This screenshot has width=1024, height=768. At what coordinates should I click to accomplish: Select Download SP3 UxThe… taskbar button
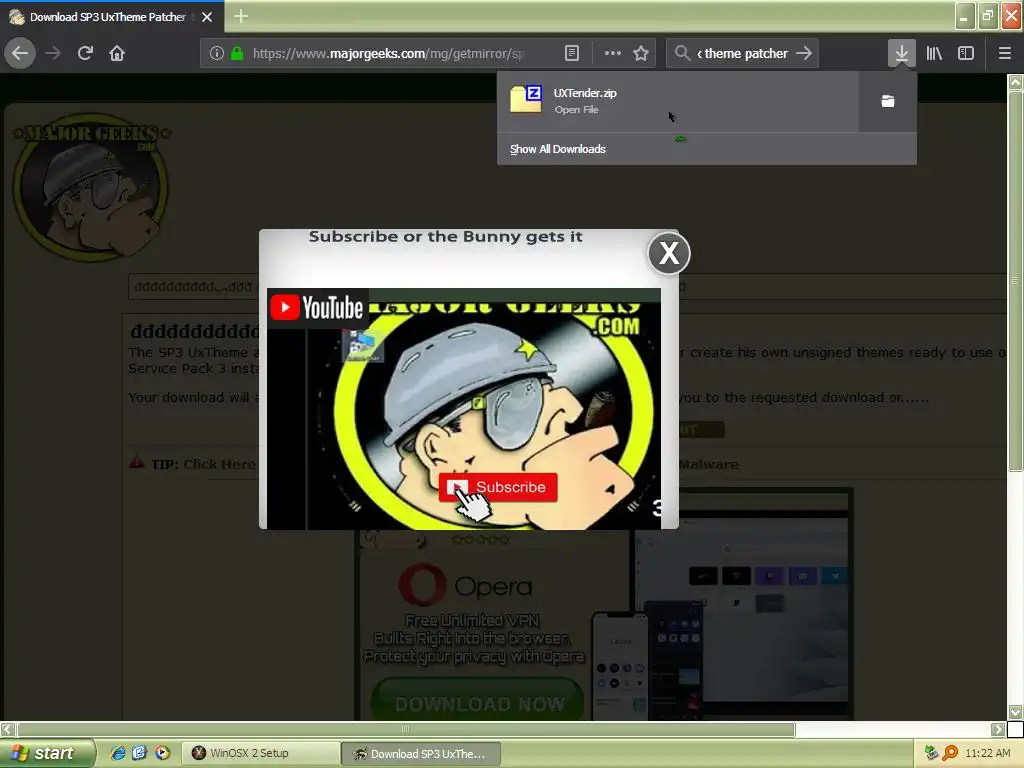[x=421, y=754]
